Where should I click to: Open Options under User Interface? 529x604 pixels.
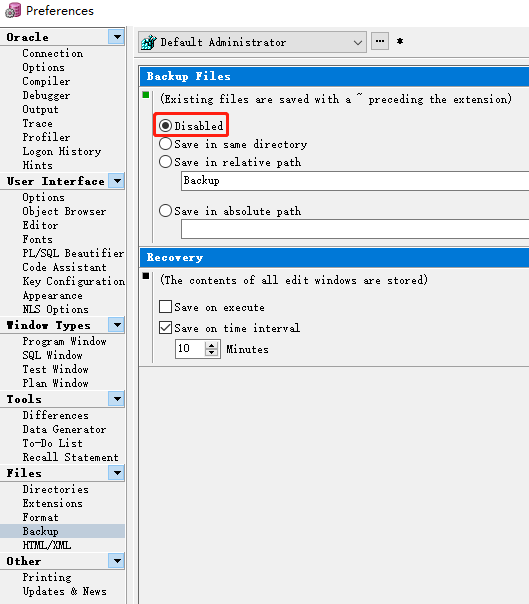click(43, 197)
